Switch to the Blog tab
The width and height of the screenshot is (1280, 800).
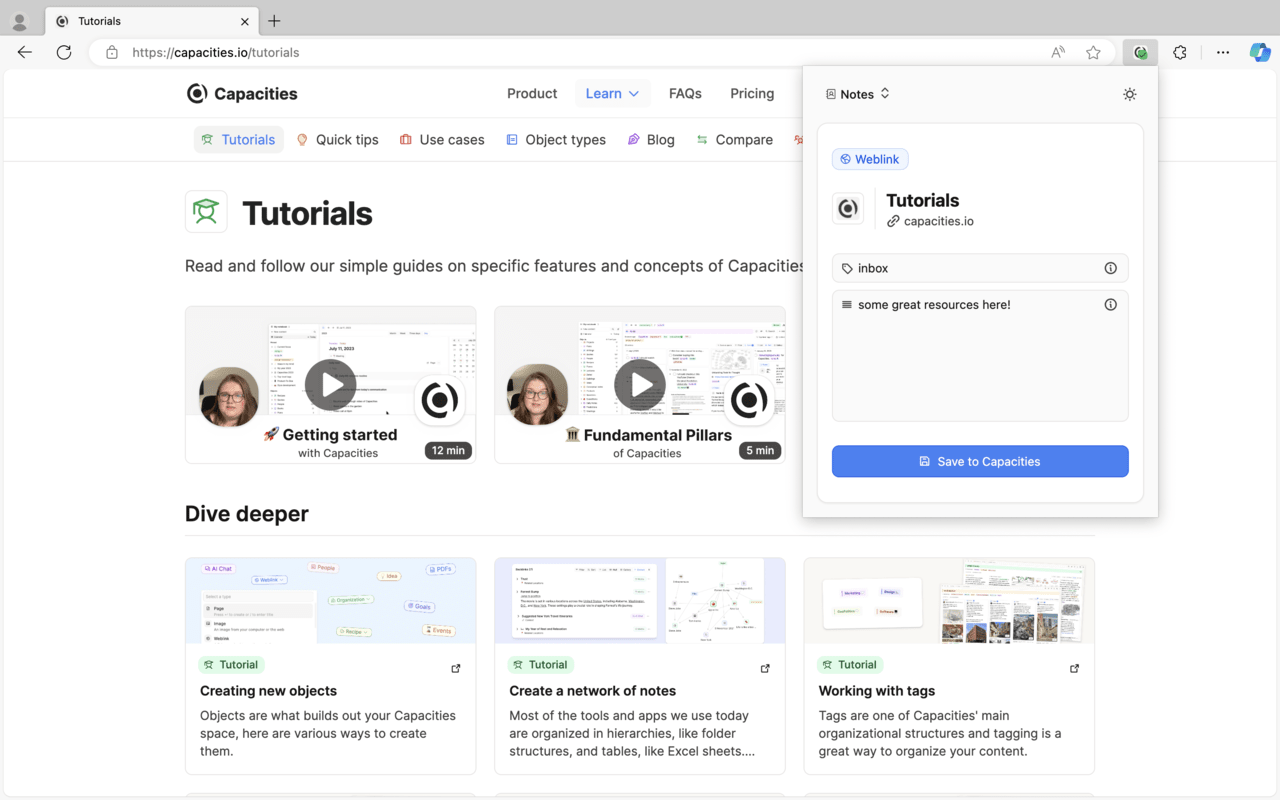pos(651,140)
